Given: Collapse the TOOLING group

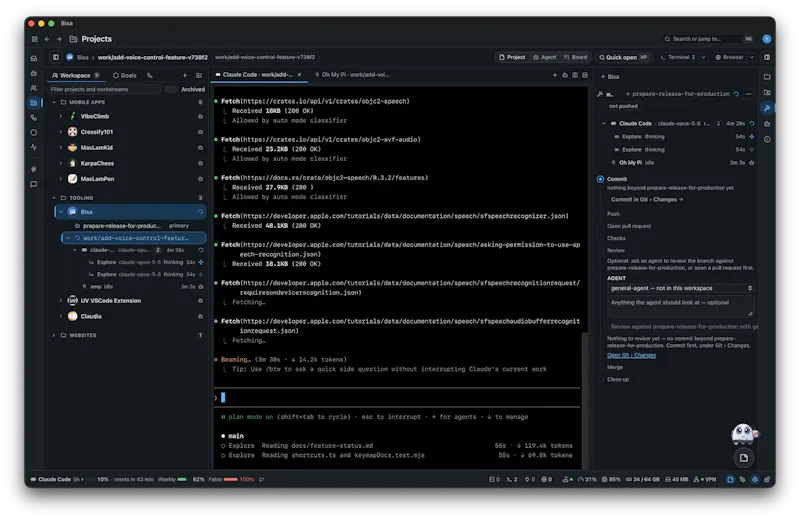Looking at the screenshot, I should click(x=54, y=197).
